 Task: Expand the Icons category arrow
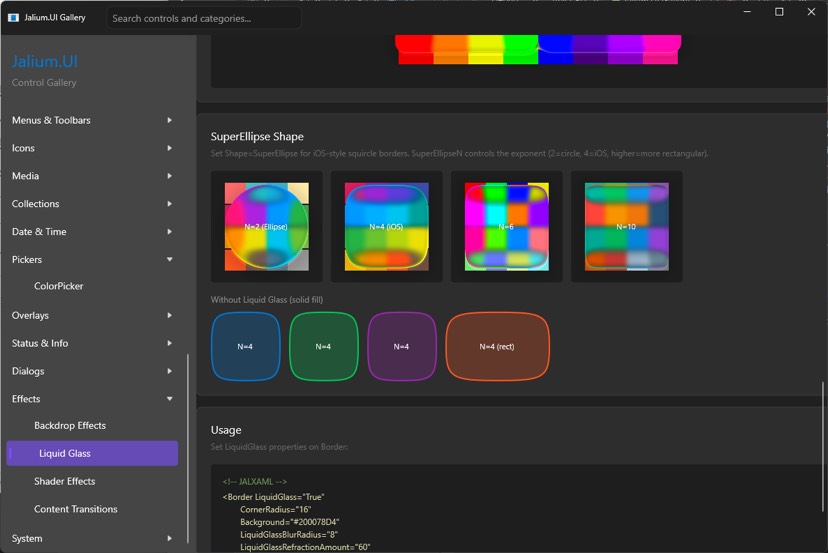point(170,148)
